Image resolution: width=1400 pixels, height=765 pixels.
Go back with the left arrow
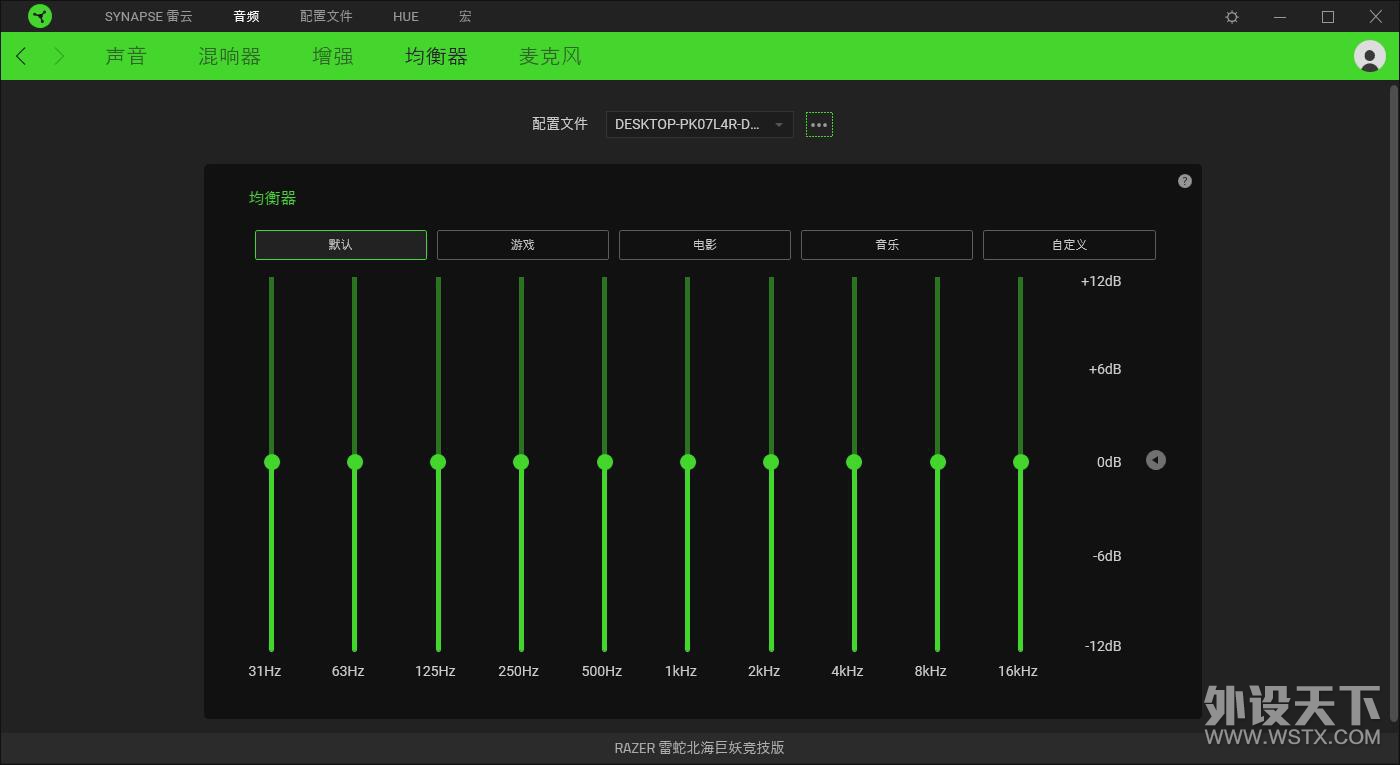[x=21, y=56]
